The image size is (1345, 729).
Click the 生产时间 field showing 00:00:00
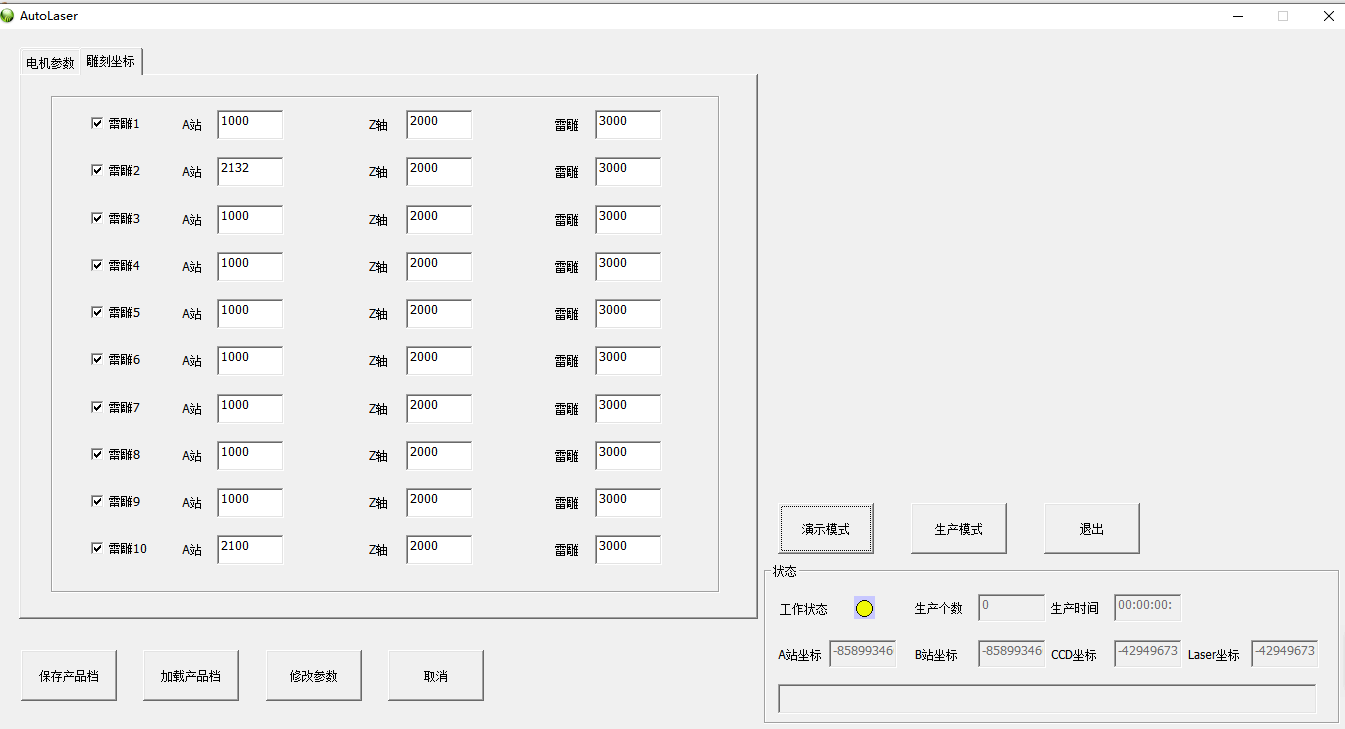point(1148,608)
